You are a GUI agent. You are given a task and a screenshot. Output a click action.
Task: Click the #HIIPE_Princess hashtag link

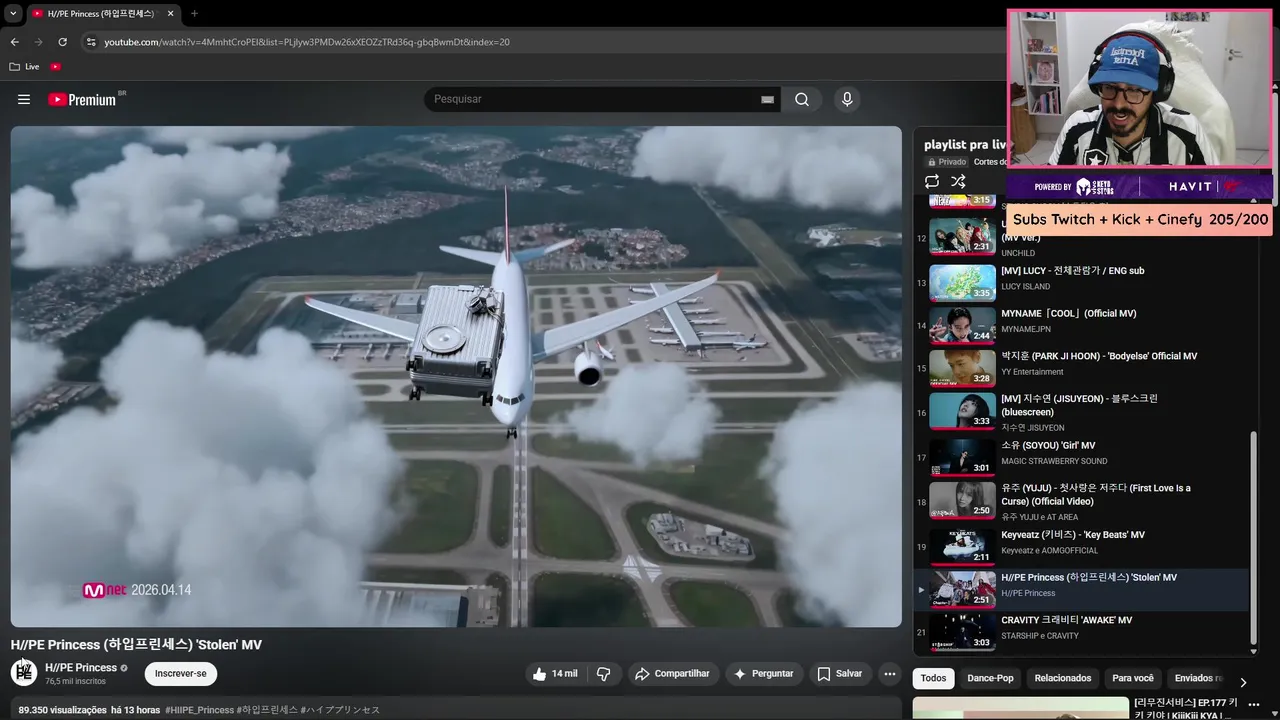200,710
